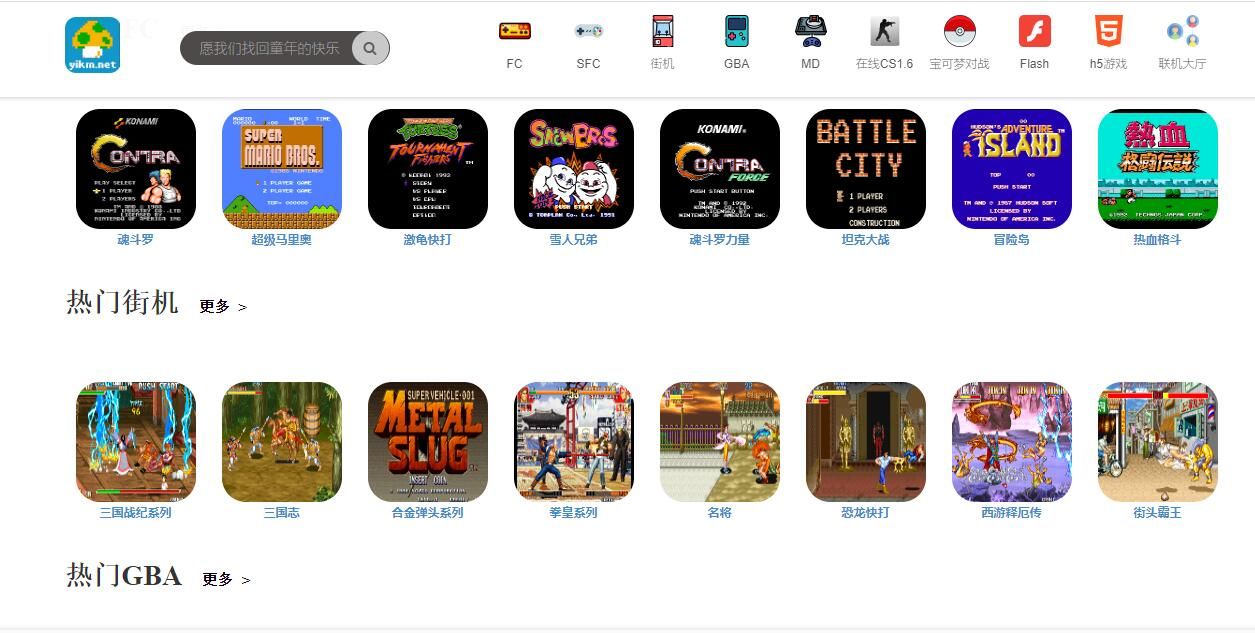Open the FC console category icon
The image size is (1255, 633).
515,31
